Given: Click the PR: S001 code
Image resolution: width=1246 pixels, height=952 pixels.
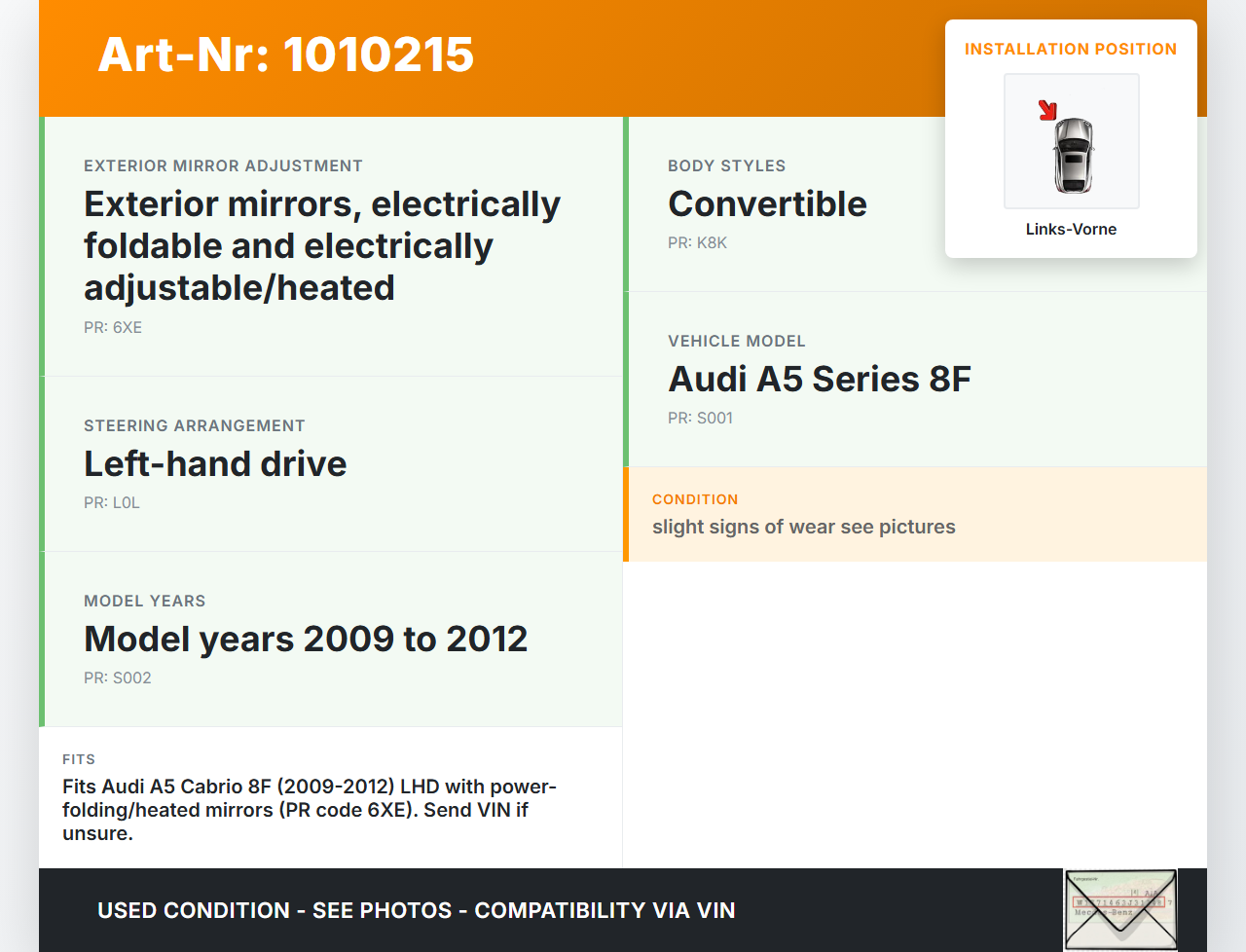Looking at the screenshot, I should point(700,418).
